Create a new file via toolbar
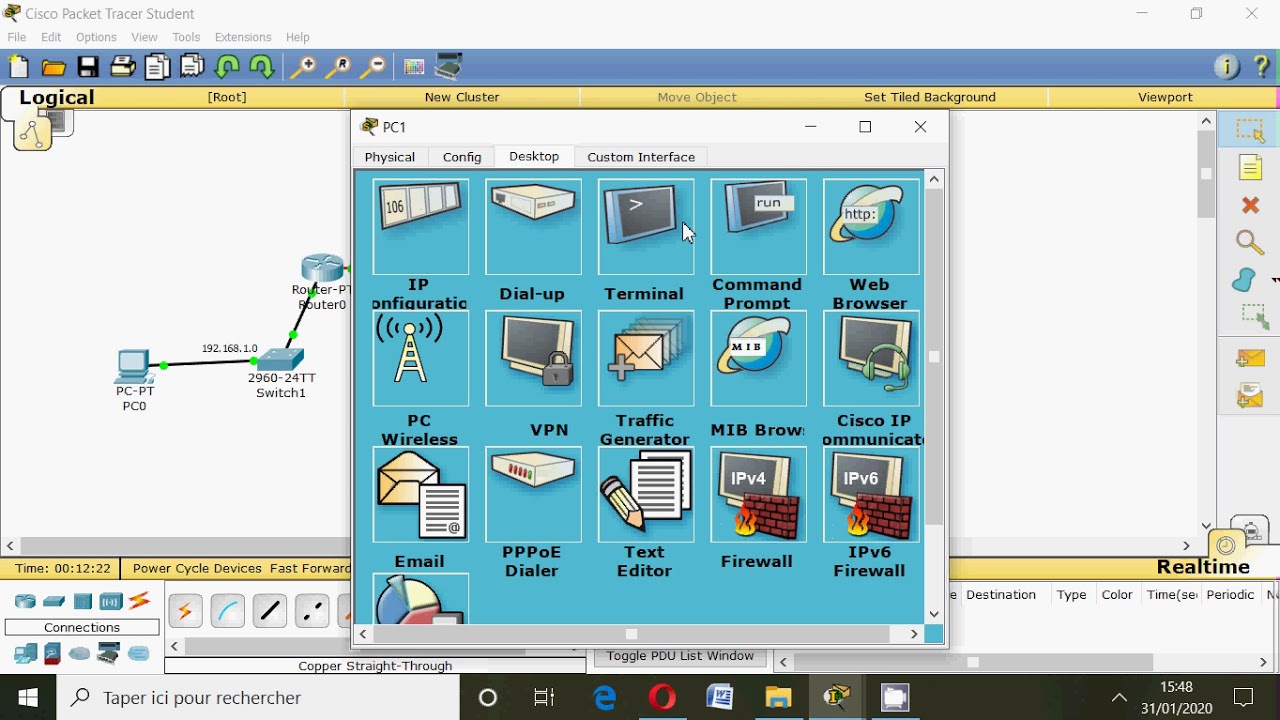The image size is (1280, 720). (x=19, y=67)
